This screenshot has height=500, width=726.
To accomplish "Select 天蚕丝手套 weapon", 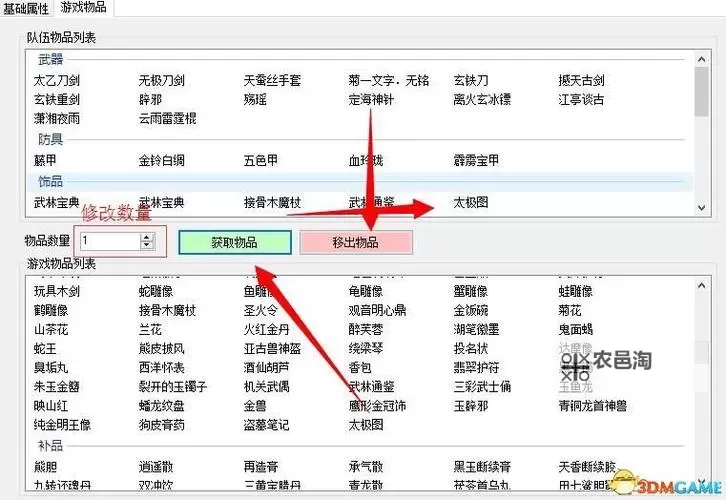I will 272,81.
